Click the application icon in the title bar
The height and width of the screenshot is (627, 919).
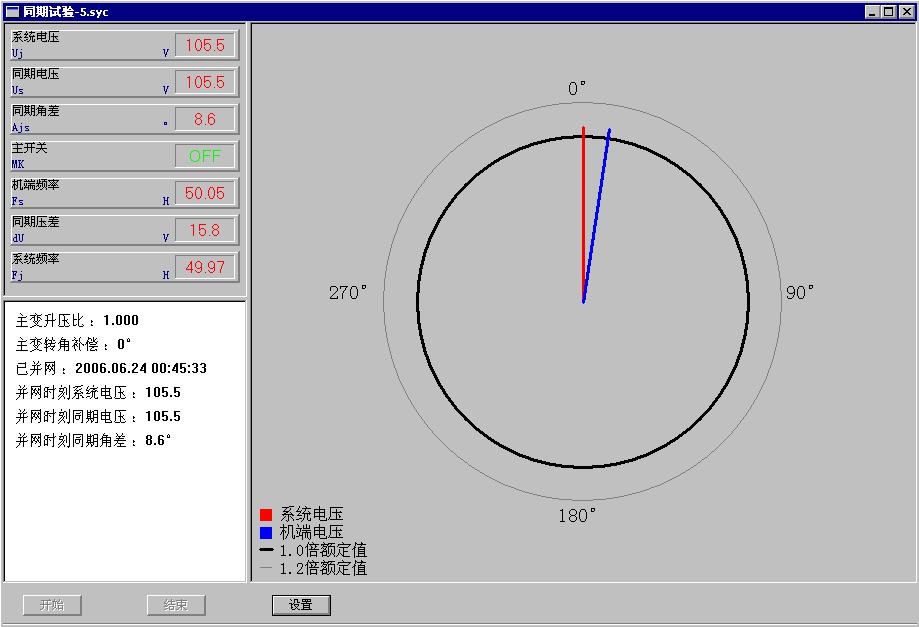(12, 12)
